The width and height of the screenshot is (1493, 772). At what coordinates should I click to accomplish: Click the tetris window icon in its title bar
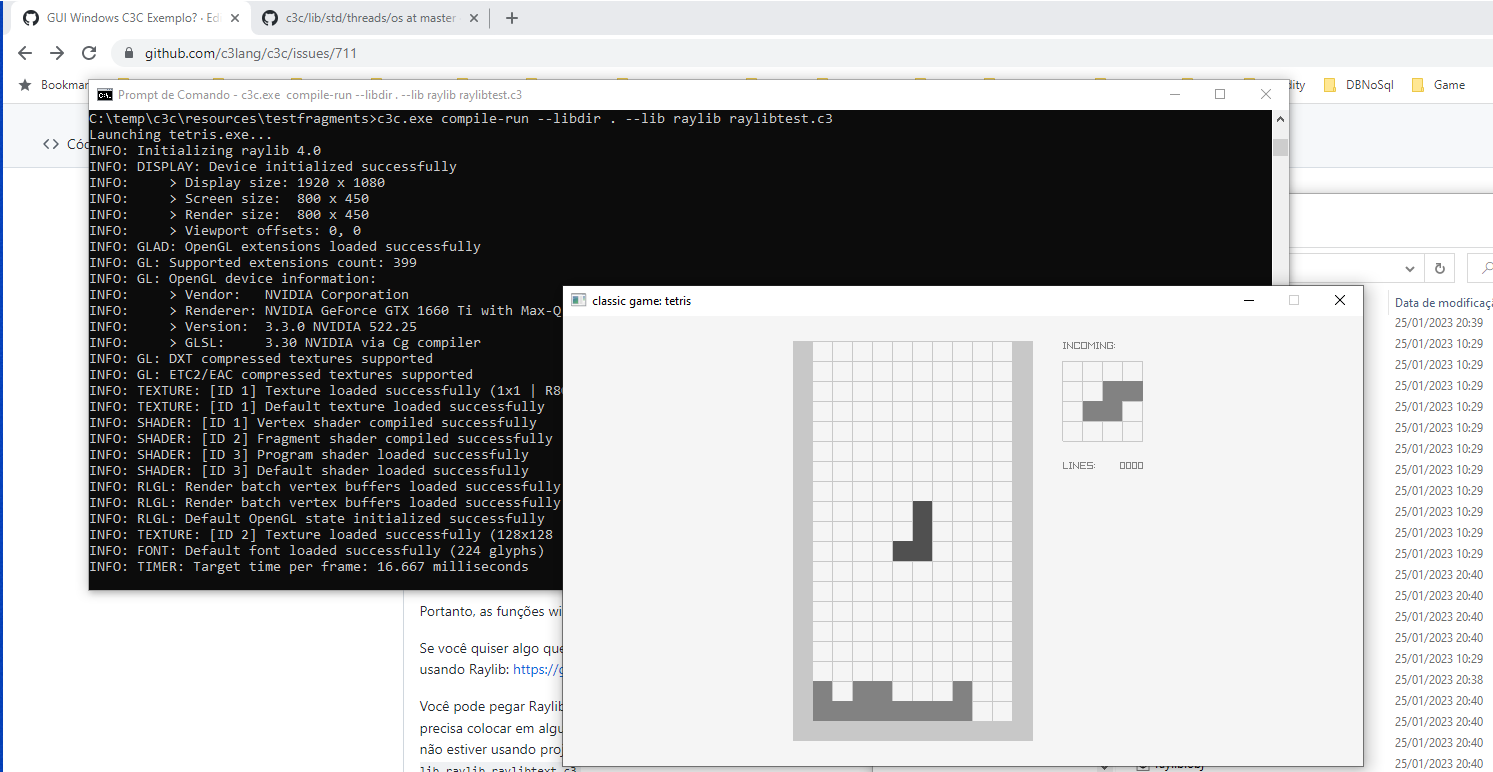tap(578, 300)
